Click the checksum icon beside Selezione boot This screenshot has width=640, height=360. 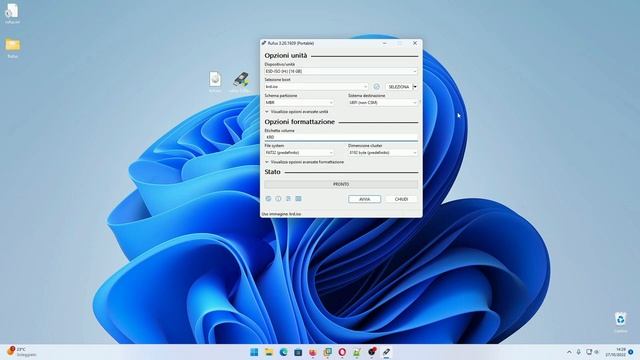point(376,87)
